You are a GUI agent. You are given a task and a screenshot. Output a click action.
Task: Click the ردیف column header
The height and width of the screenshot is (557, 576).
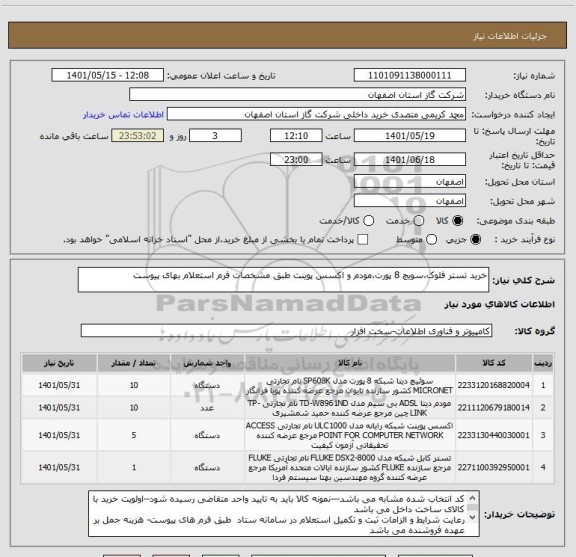coord(543,363)
